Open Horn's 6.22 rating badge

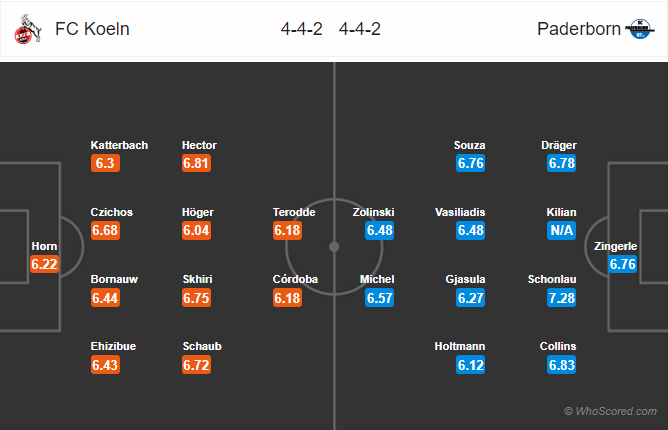[44, 264]
